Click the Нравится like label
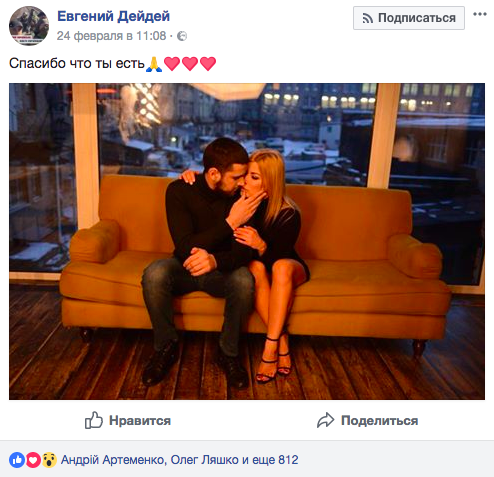 (x=140, y=421)
